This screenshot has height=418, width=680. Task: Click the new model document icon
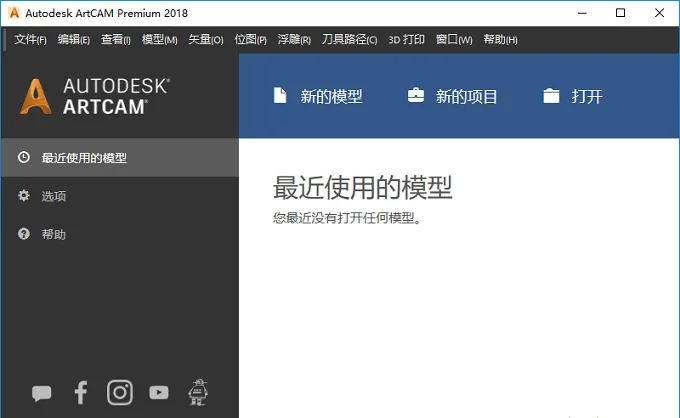tap(280, 95)
